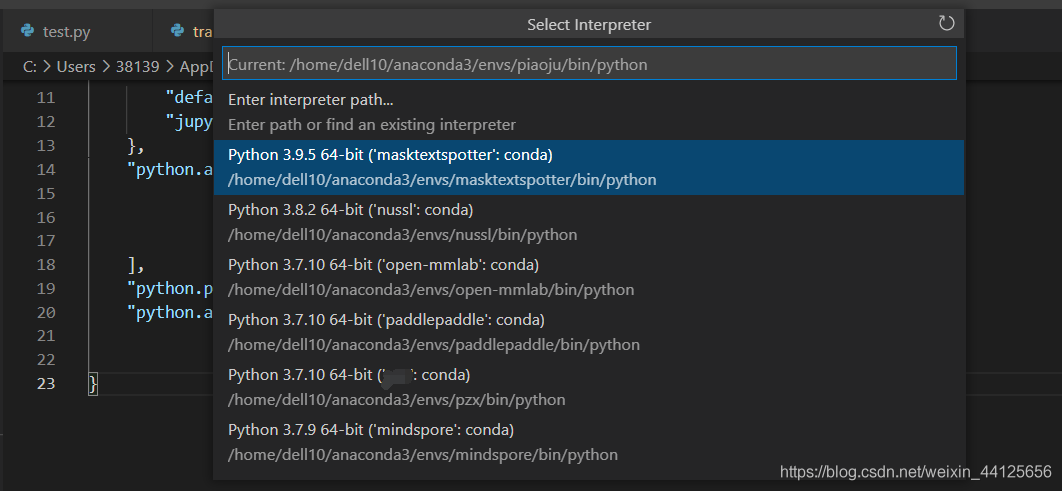
Task: Click the blog.csdn.net watermark link
Action: [915, 471]
